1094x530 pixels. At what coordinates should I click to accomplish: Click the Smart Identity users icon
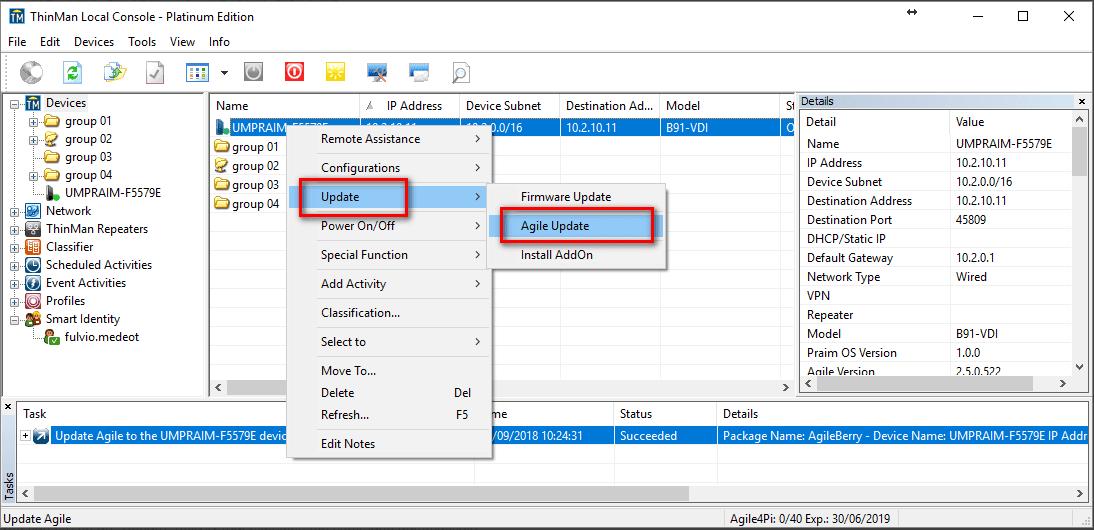point(33,319)
